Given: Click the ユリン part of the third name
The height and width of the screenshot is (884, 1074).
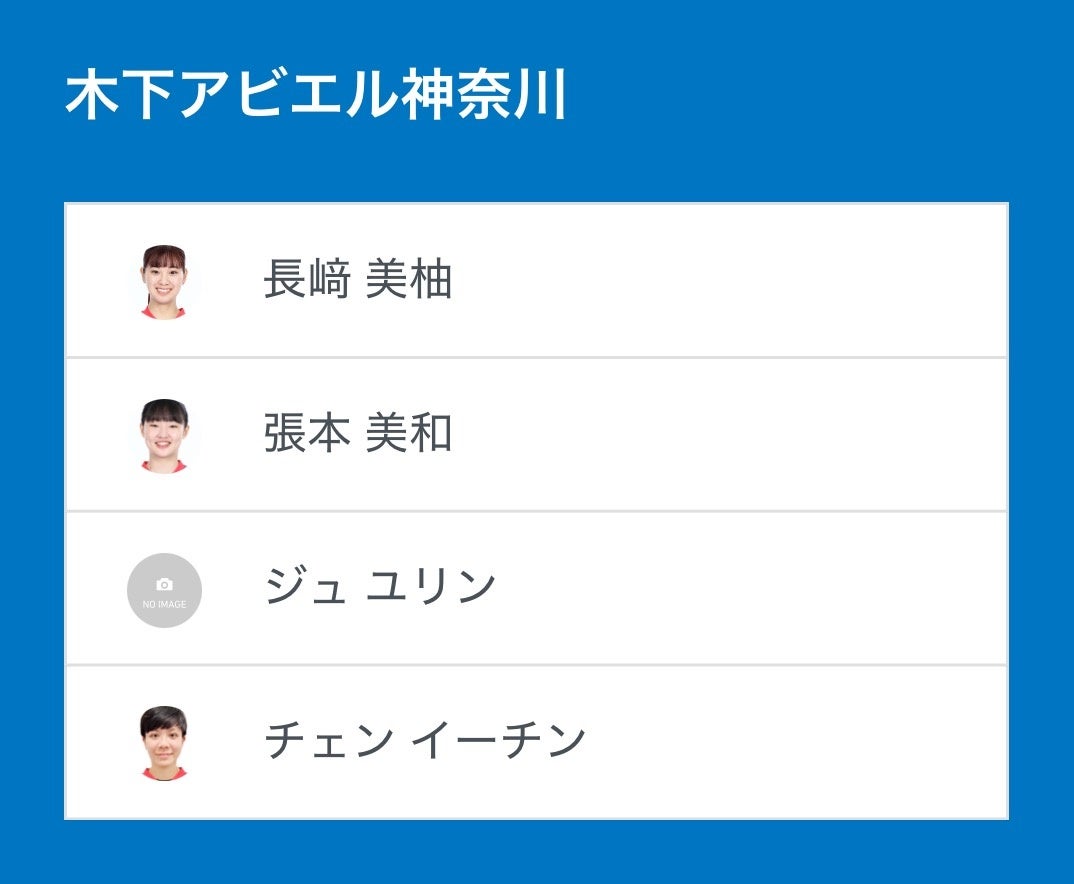Looking at the screenshot, I should click(x=431, y=587).
